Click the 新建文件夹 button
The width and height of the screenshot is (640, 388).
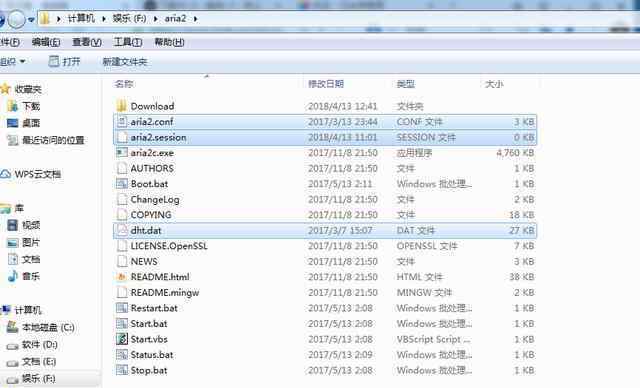click(124, 62)
